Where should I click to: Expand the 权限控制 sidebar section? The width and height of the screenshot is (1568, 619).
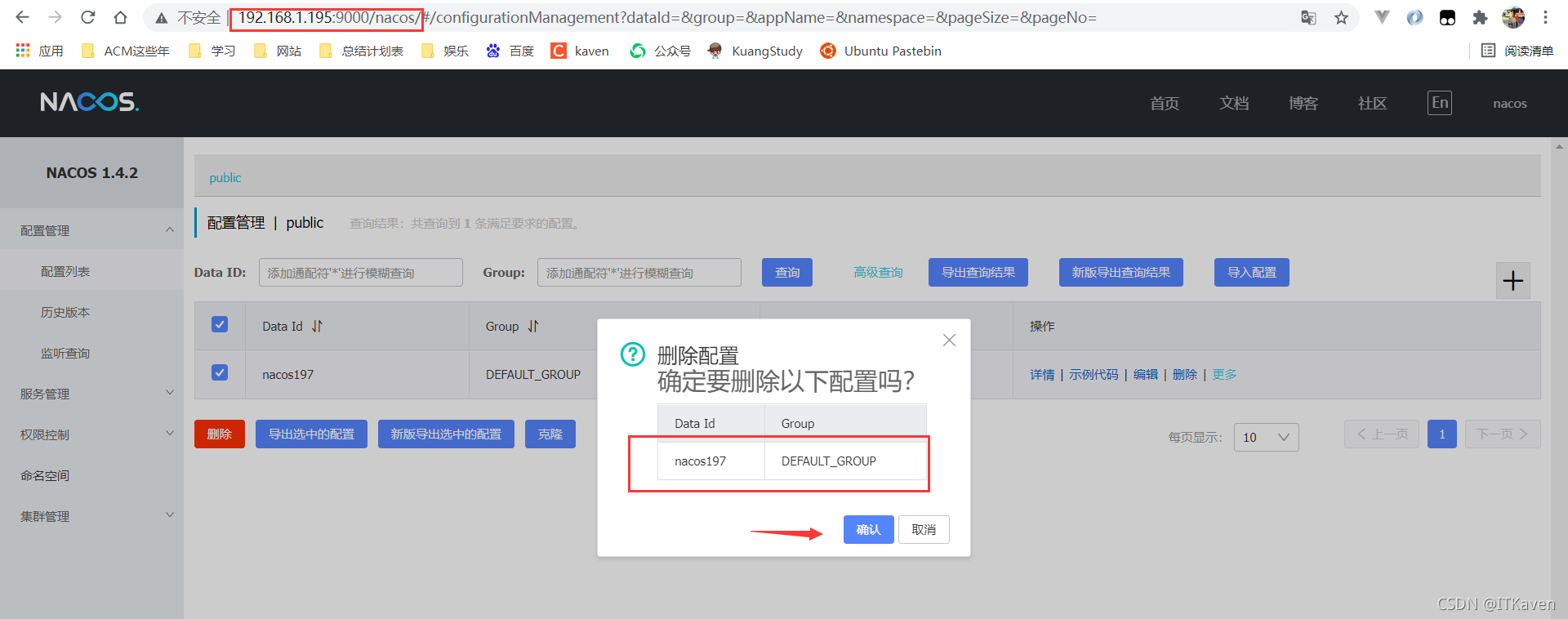tap(91, 434)
